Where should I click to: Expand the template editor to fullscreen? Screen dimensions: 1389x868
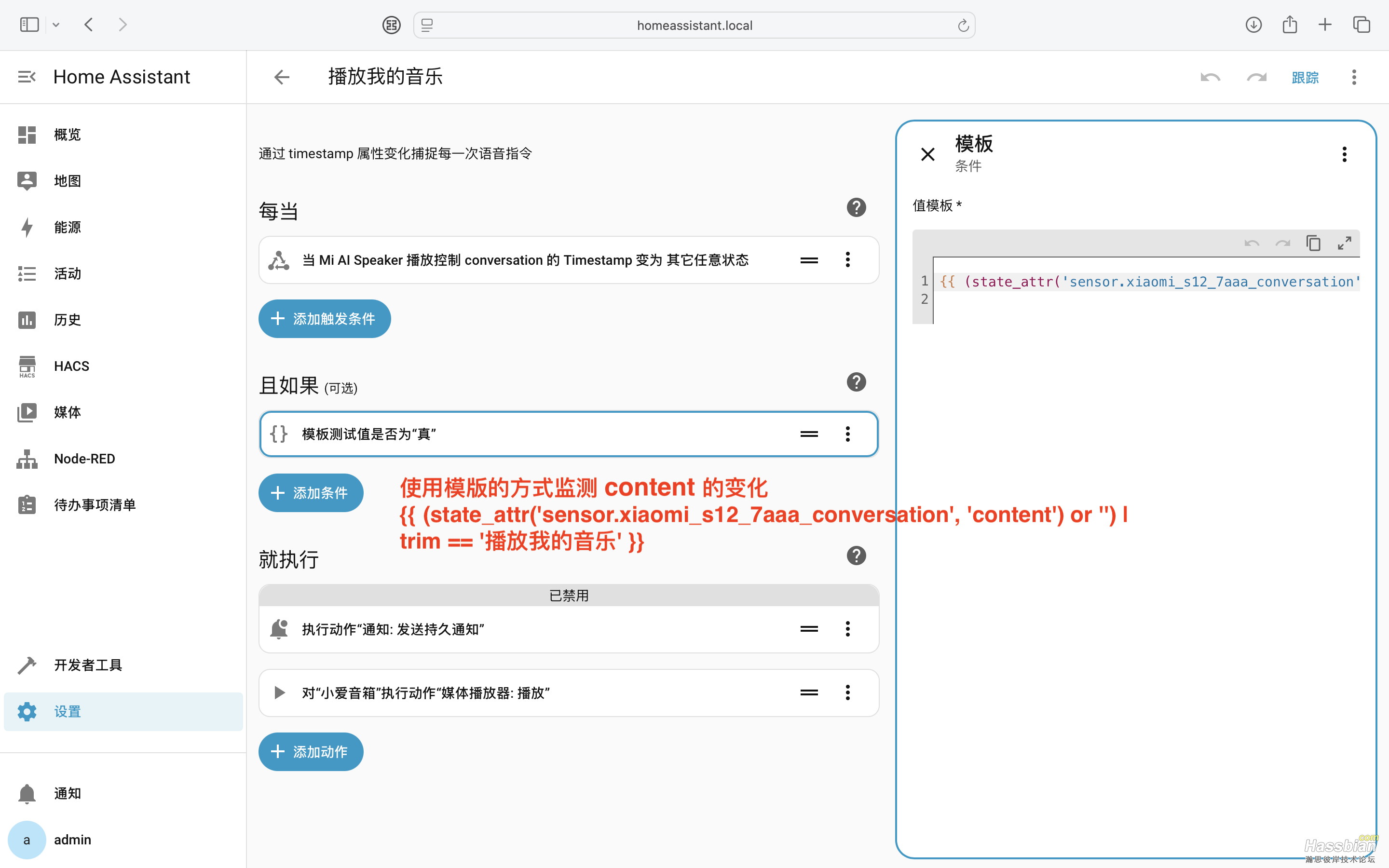tap(1344, 244)
